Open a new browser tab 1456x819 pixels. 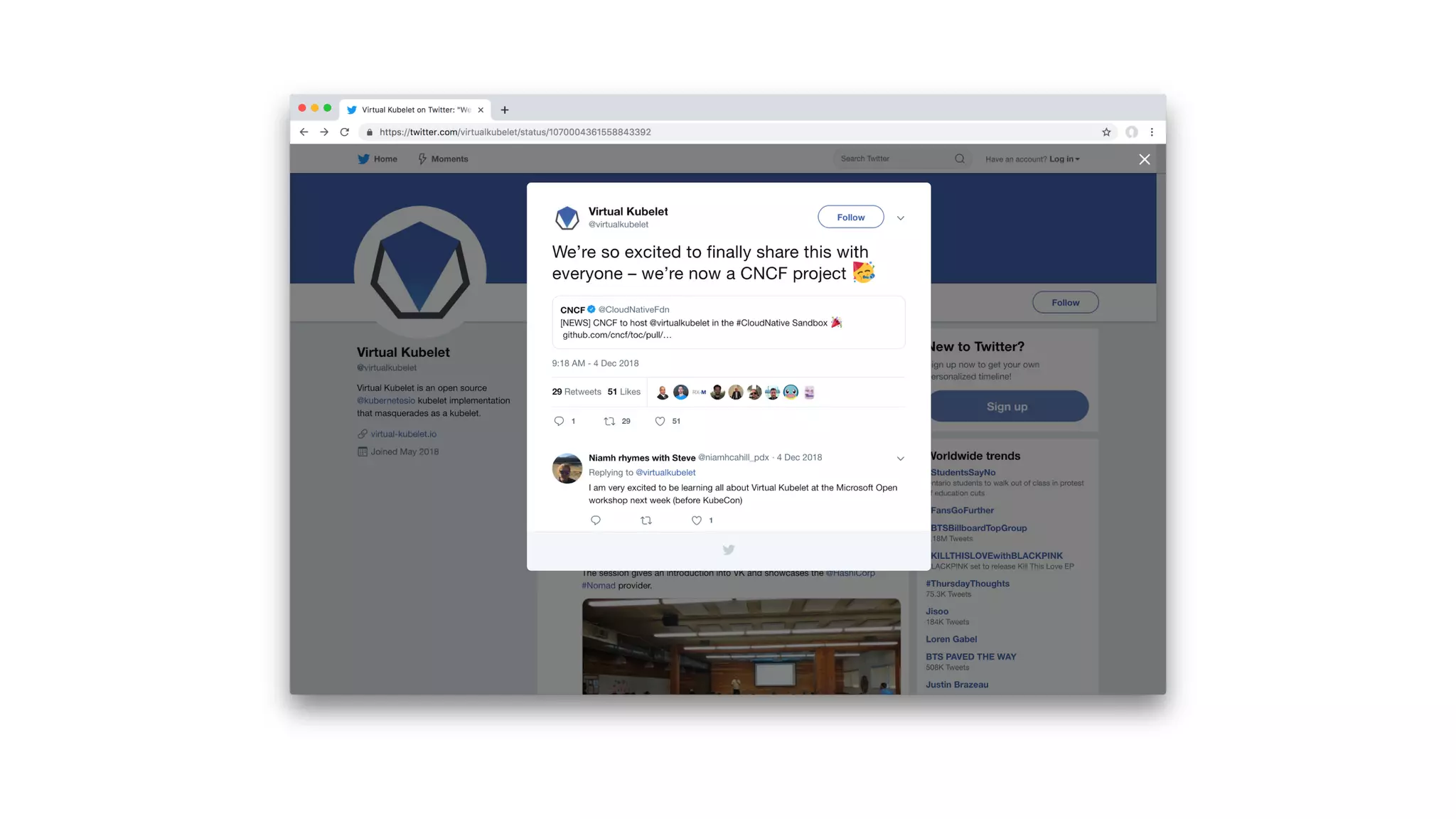(505, 109)
